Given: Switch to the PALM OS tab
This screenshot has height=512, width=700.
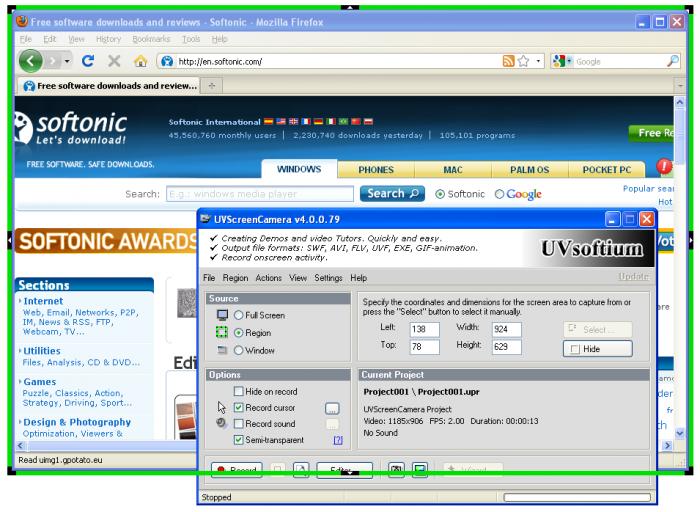Looking at the screenshot, I should pos(529,170).
